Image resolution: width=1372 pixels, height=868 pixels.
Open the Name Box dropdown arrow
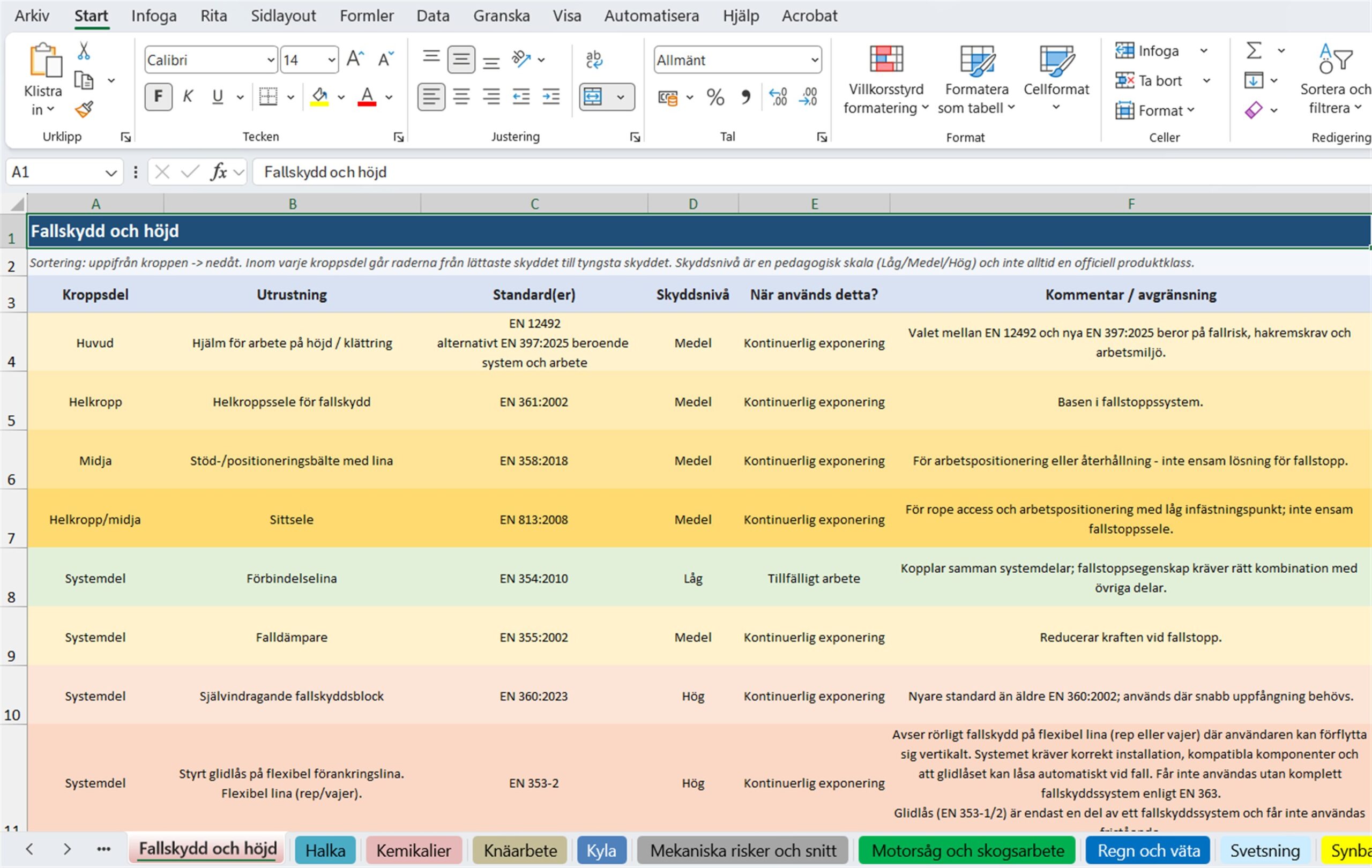click(111, 173)
